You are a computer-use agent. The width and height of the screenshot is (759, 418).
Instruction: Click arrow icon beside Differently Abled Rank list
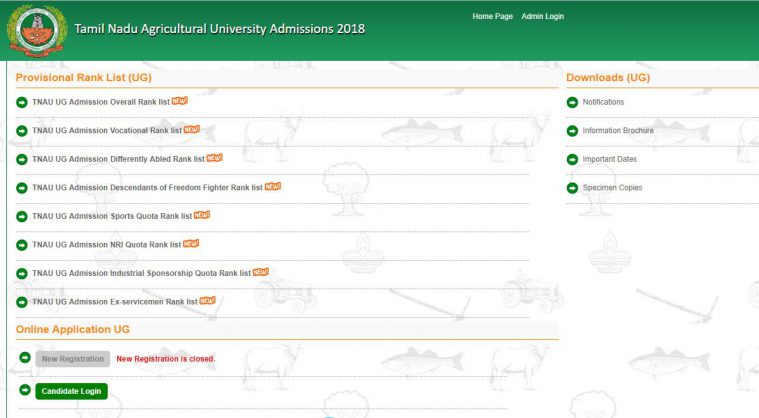point(22,159)
